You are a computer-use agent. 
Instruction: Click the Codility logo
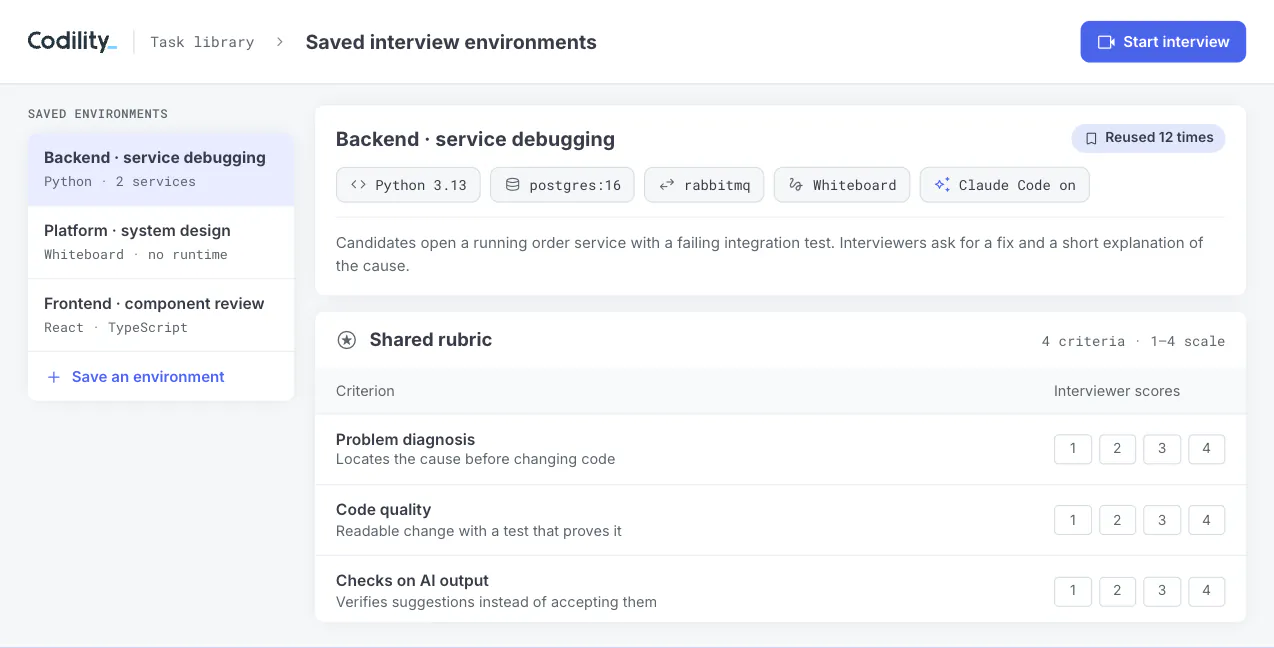pyautogui.click(x=72, y=41)
